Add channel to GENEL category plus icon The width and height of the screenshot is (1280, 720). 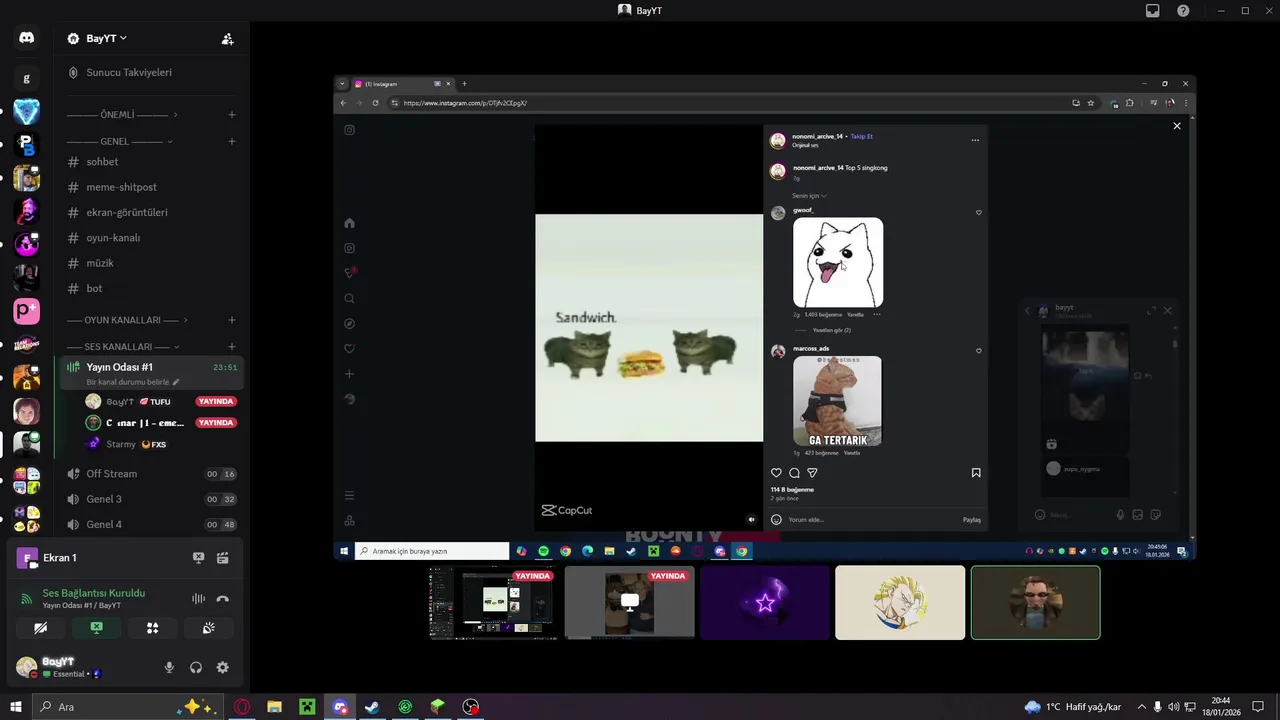click(x=232, y=141)
